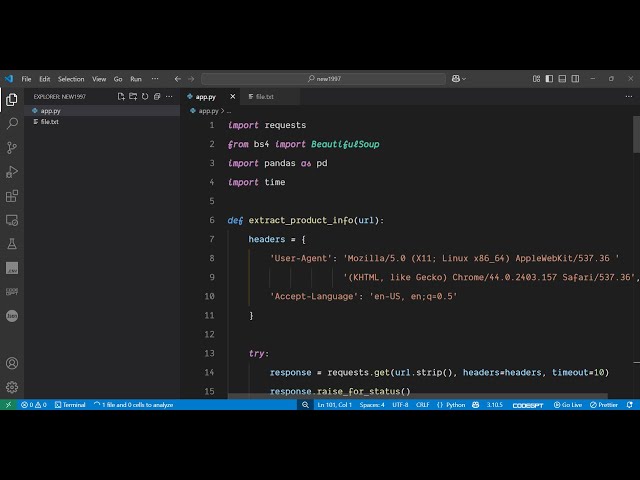Screen dimensions: 640x480
Task: Click the Prettier status bar button
Action: click(x=604, y=405)
